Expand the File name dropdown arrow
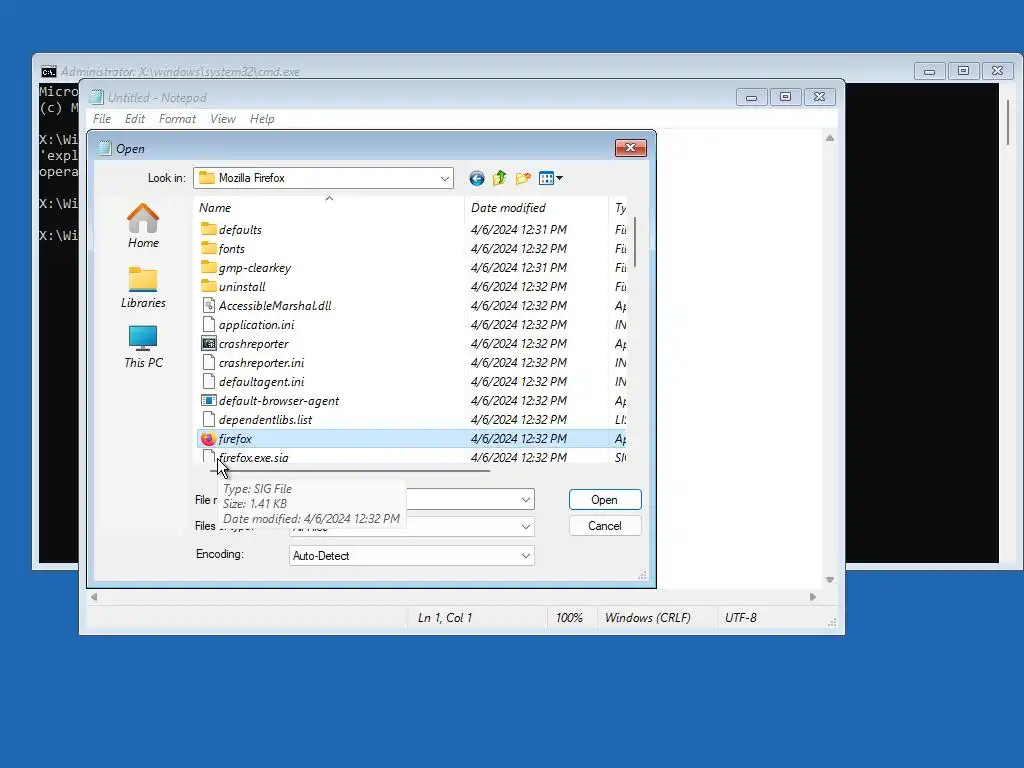The width and height of the screenshot is (1024, 768). (526, 500)
